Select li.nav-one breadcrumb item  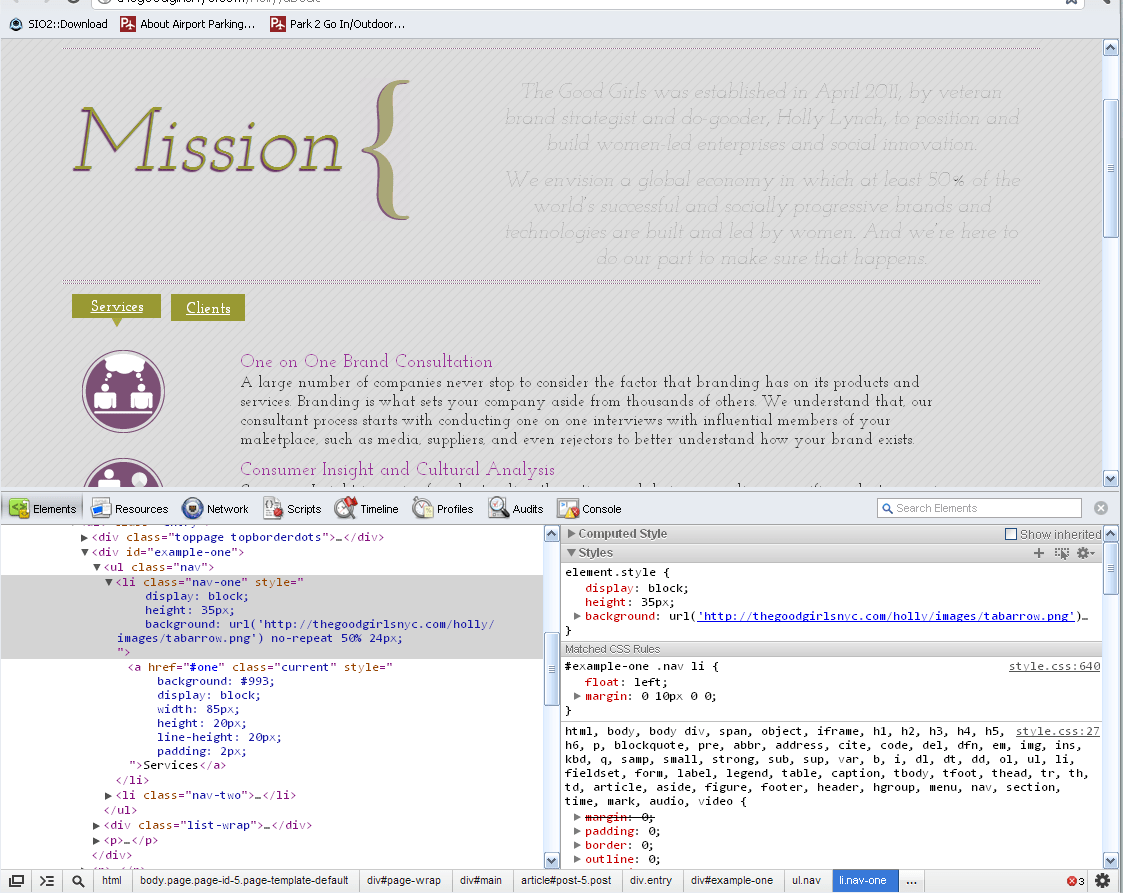863,880
